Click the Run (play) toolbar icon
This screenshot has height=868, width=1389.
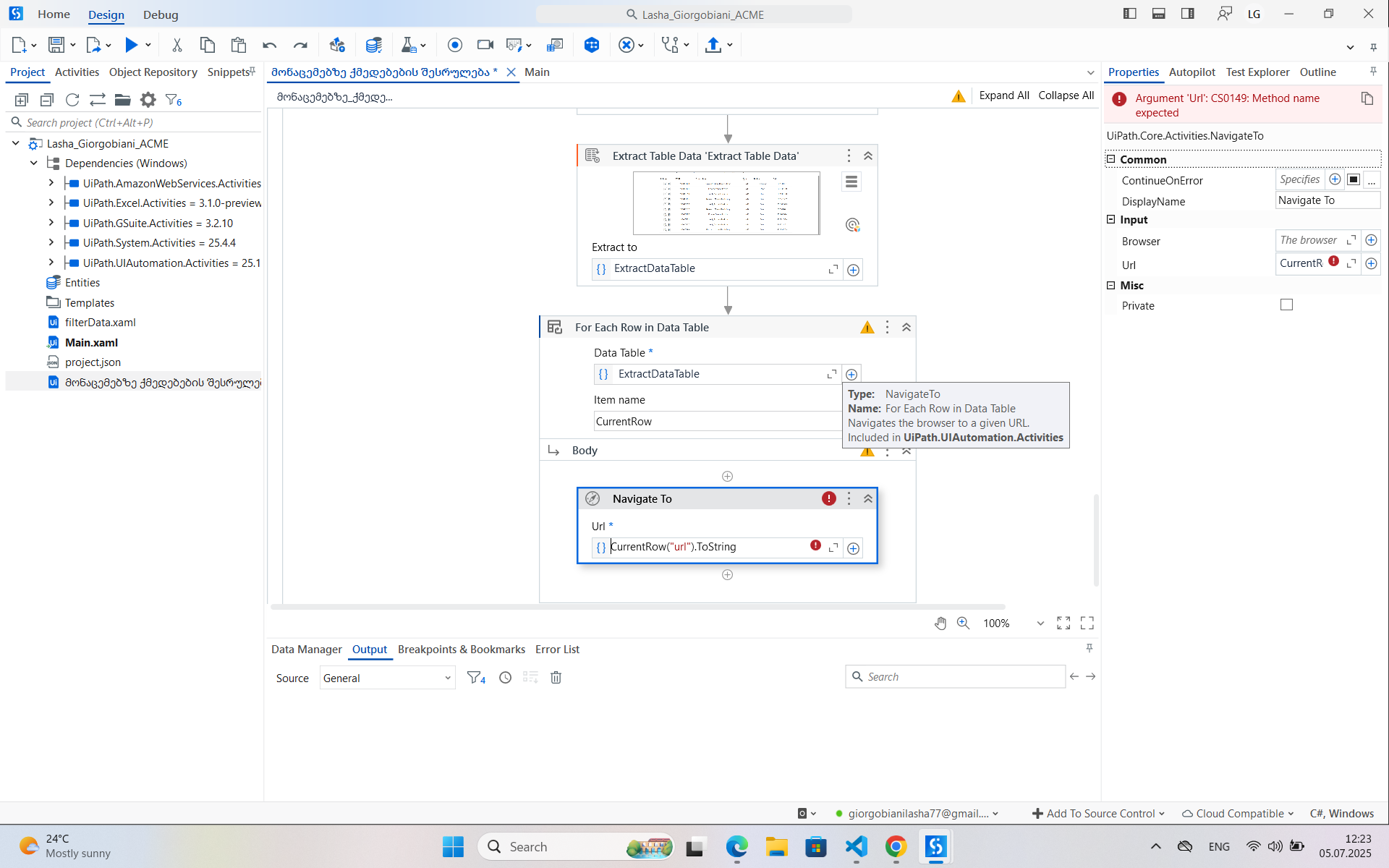[131, 45]
